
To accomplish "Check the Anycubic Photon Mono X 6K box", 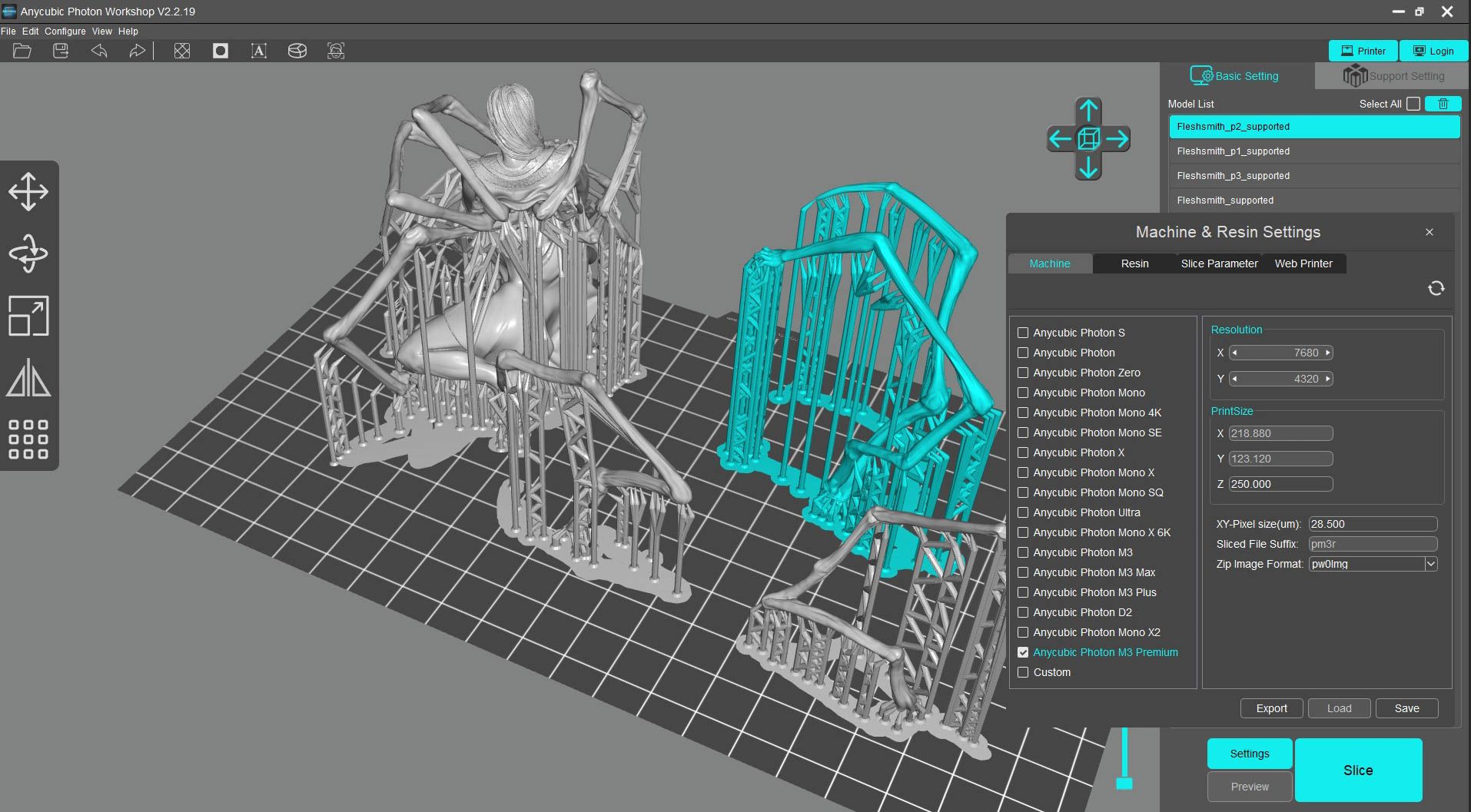I will [1023, 532].
